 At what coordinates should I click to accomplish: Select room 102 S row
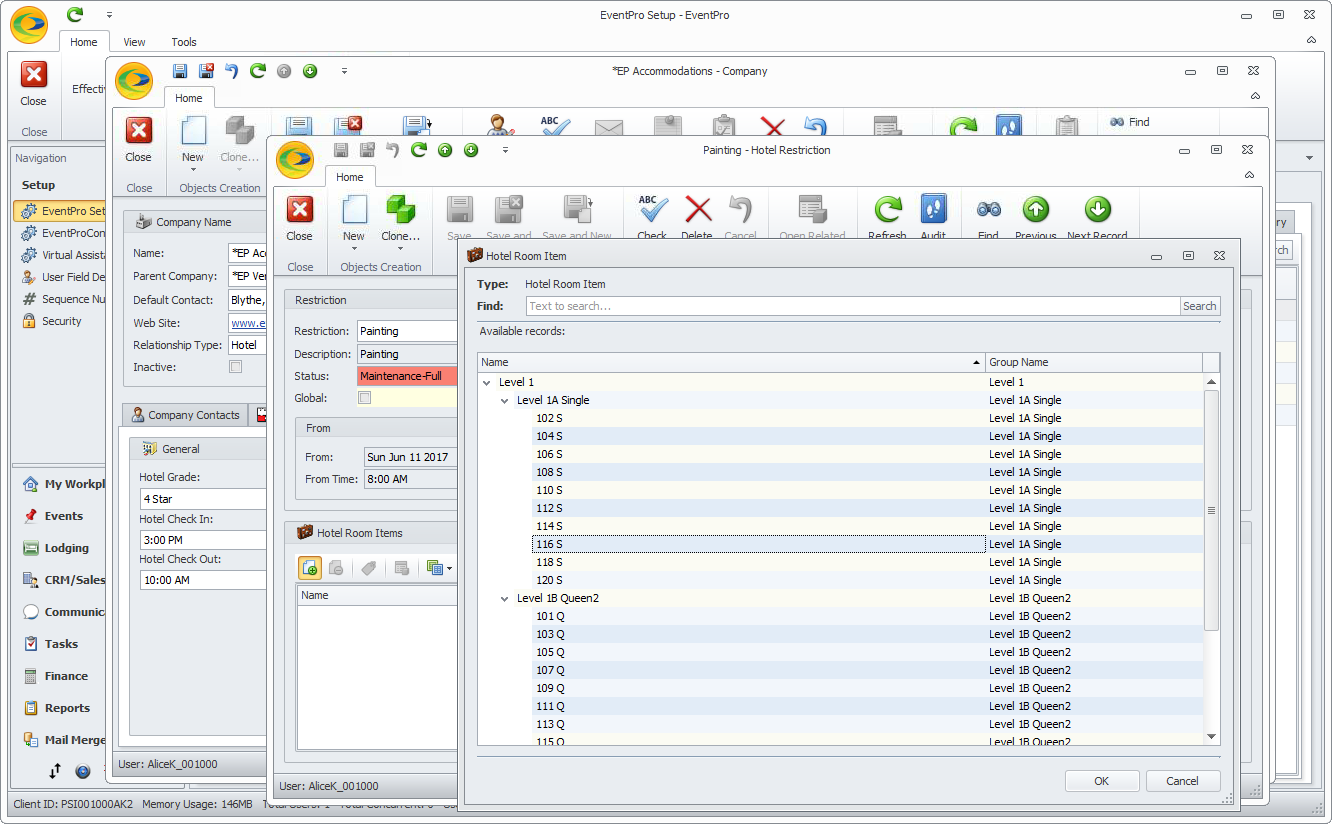(841, 418)
